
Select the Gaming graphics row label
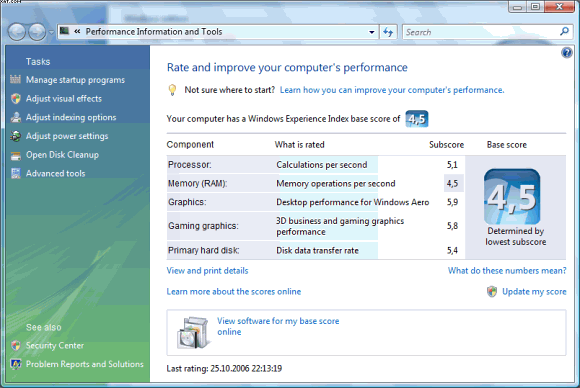203,226
